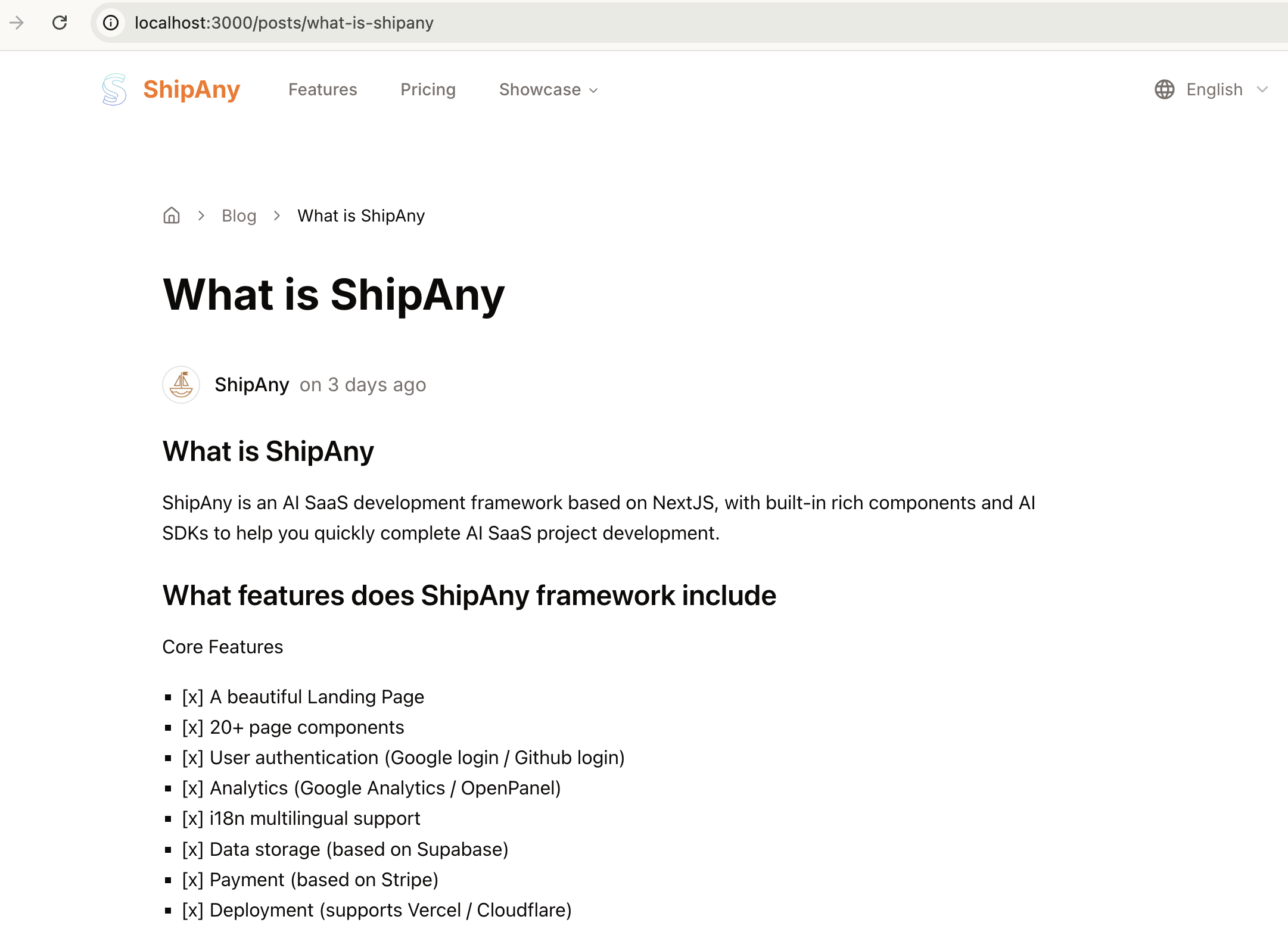Click the Blog breadcrumb link
This screenshot has height=935, width=1288.
point(239,216)
